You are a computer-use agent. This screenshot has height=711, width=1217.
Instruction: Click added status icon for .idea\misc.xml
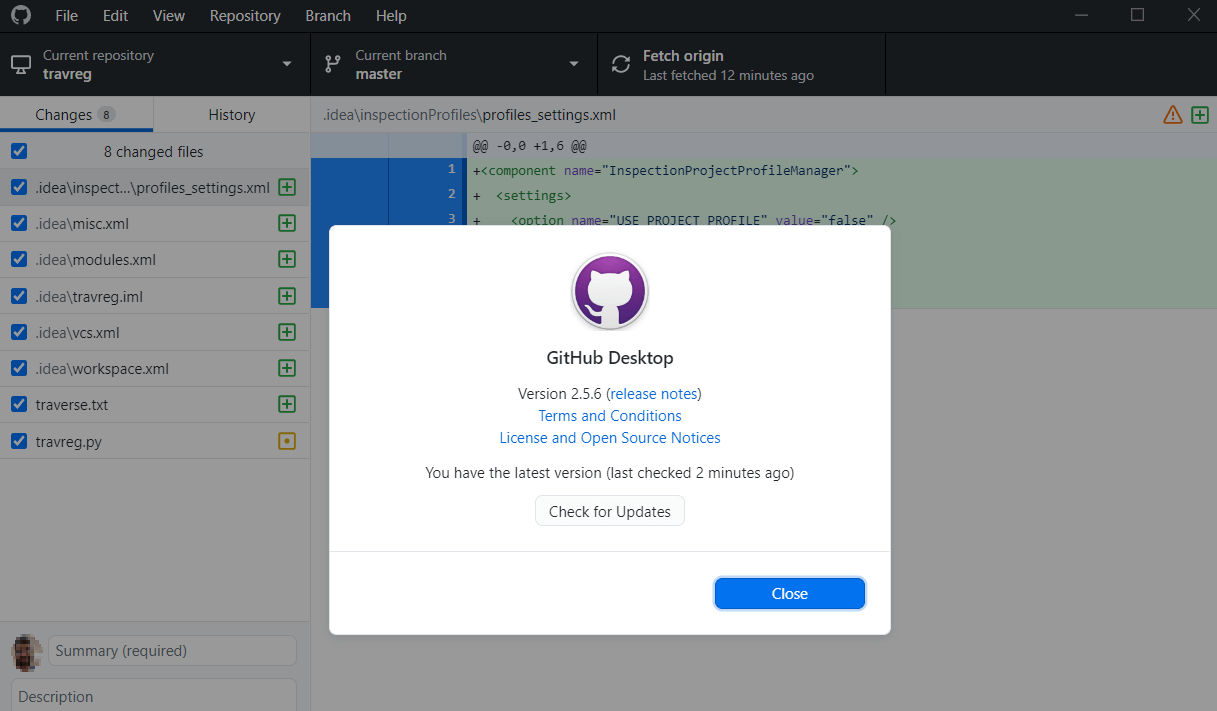click(x=287, y=223)
